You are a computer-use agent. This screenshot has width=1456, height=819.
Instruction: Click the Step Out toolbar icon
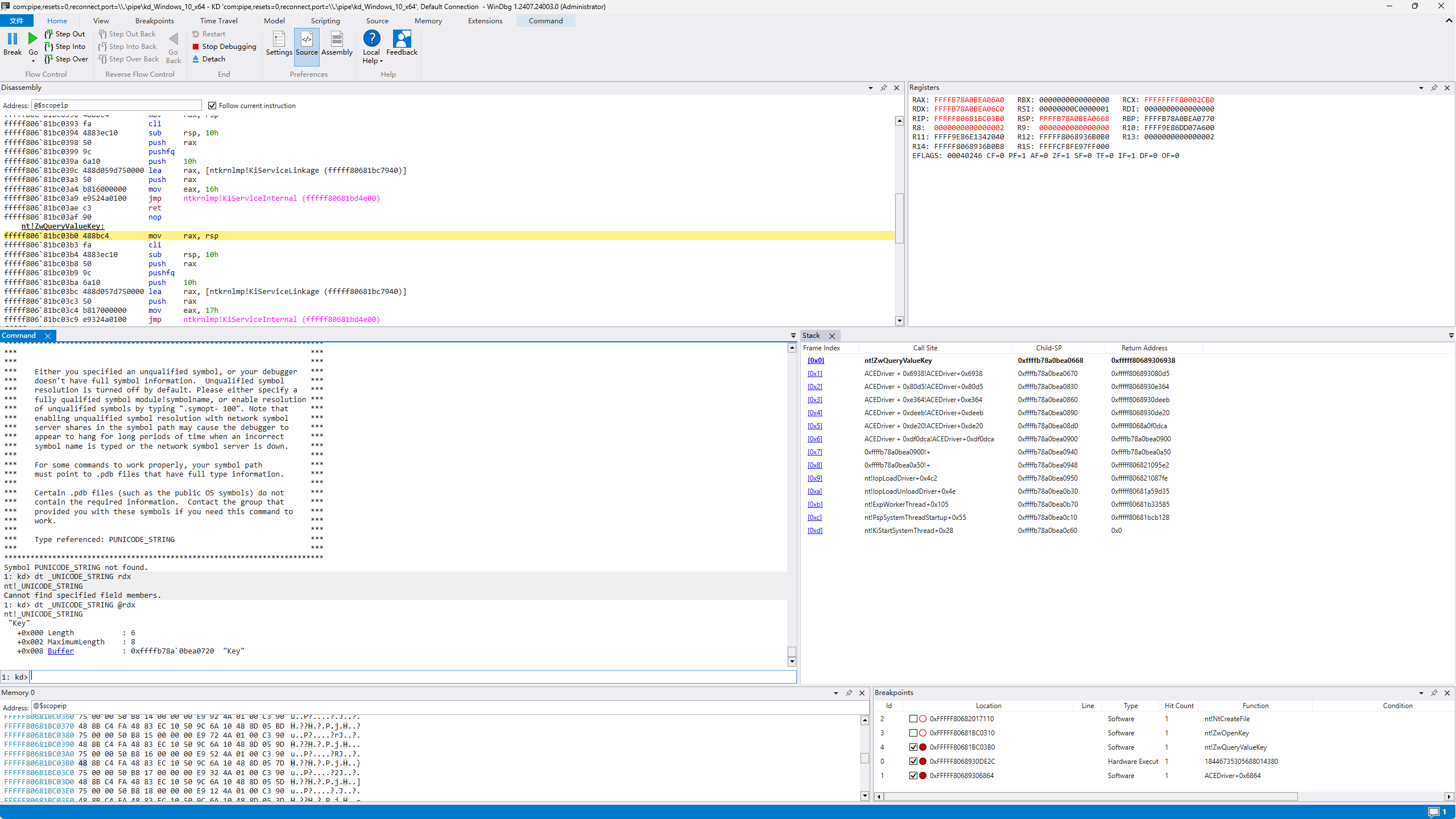tap(49, 34)
